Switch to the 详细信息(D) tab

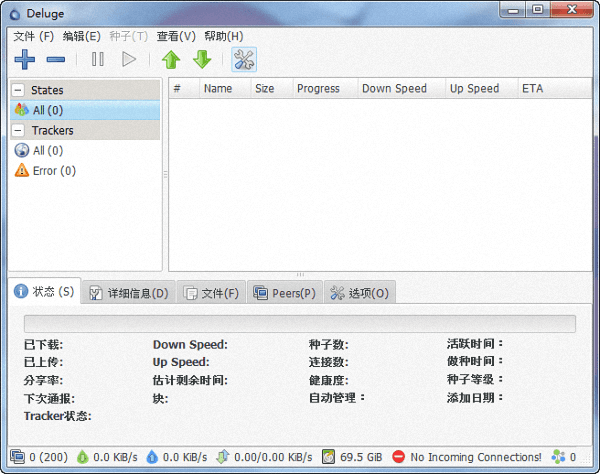(x=129, y=293)
